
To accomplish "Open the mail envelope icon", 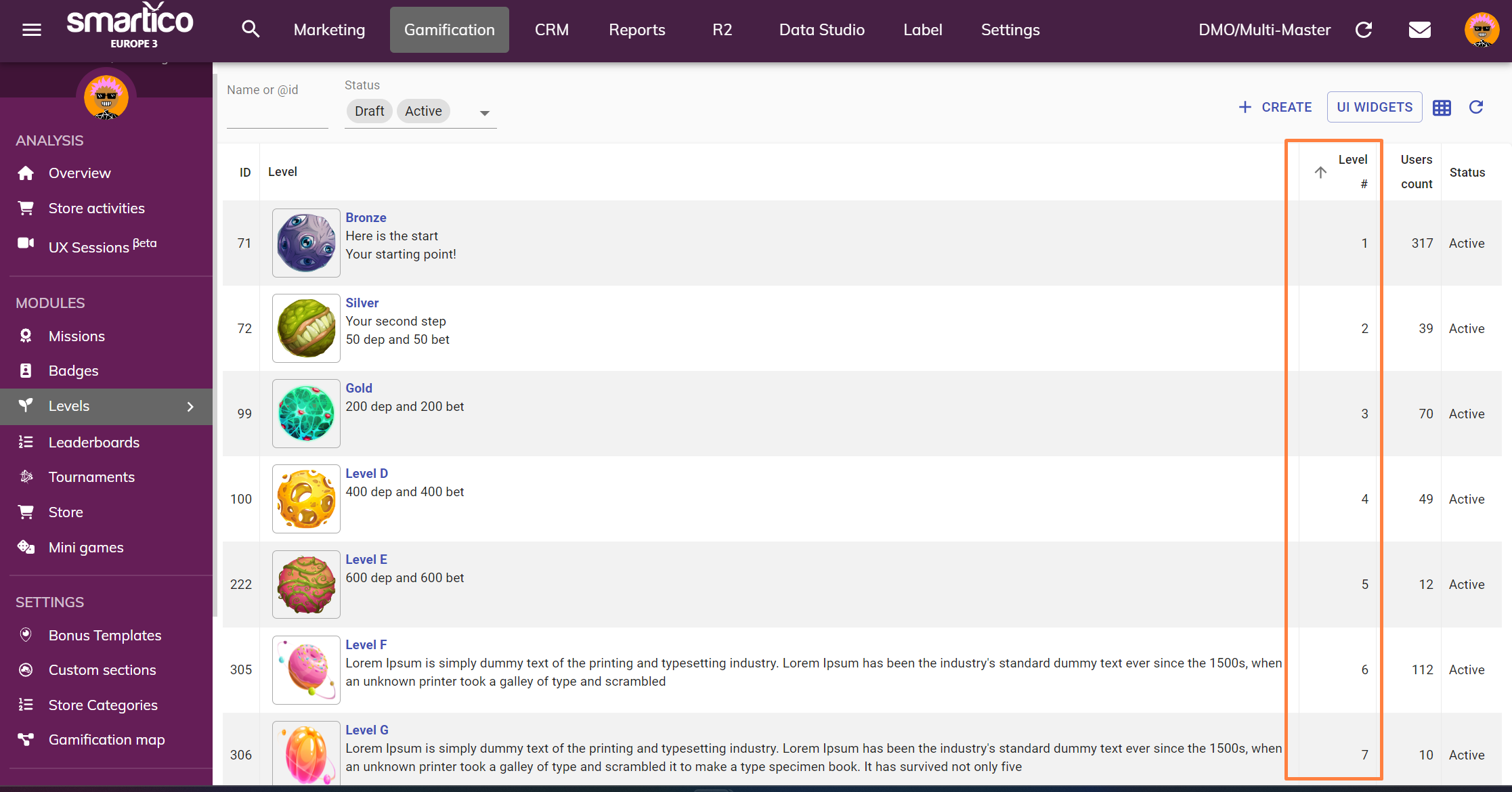I will coord(1419,30).
